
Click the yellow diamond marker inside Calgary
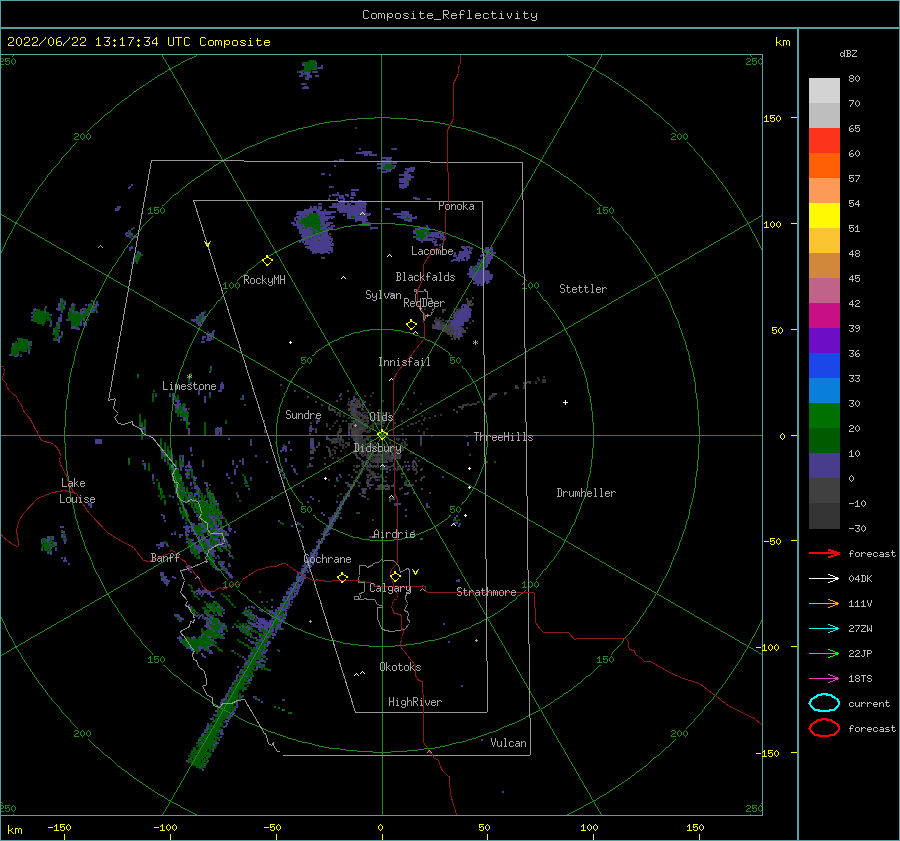[x=395, y=576]
